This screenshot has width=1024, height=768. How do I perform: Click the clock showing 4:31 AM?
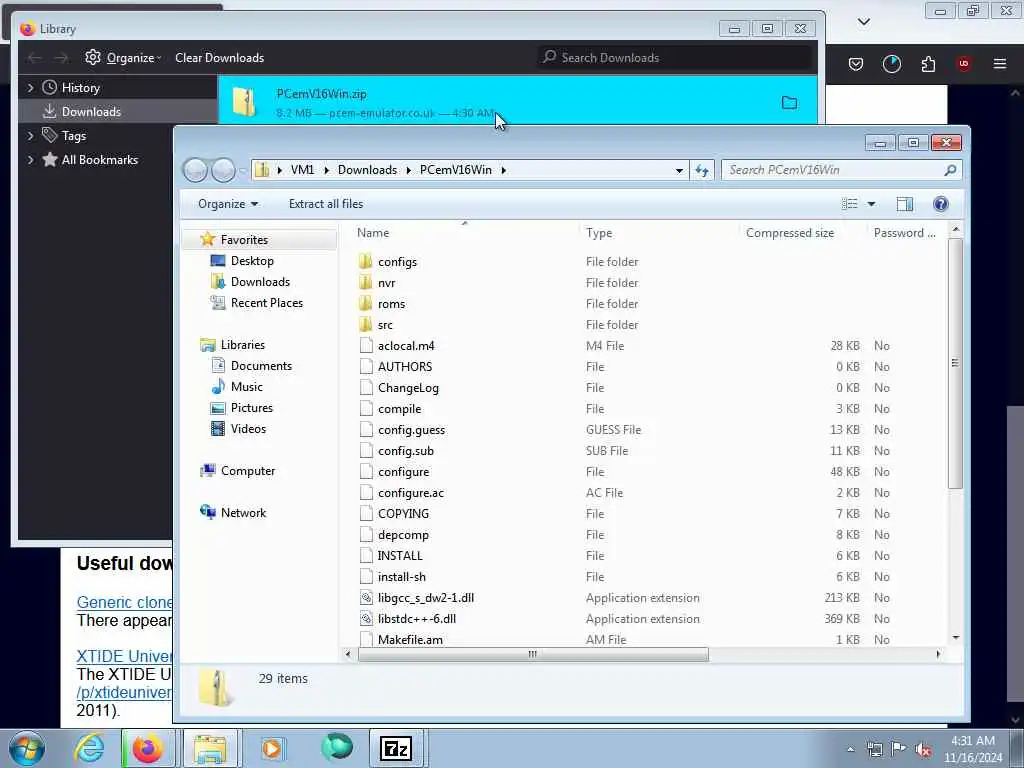(x=972, y=741)
